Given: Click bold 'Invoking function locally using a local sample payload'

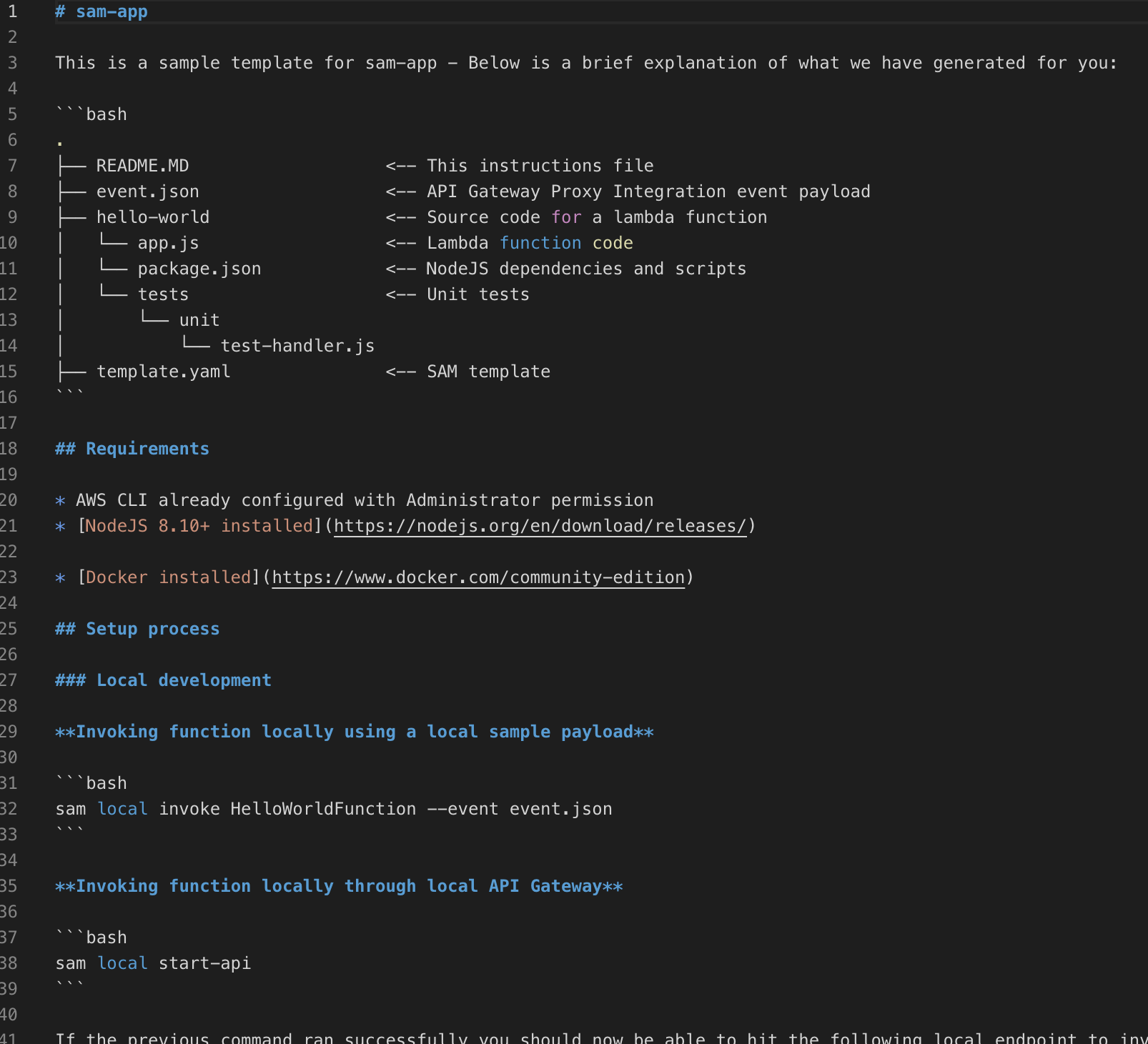Looking at the screenshot, I should [x=355, y=732].
